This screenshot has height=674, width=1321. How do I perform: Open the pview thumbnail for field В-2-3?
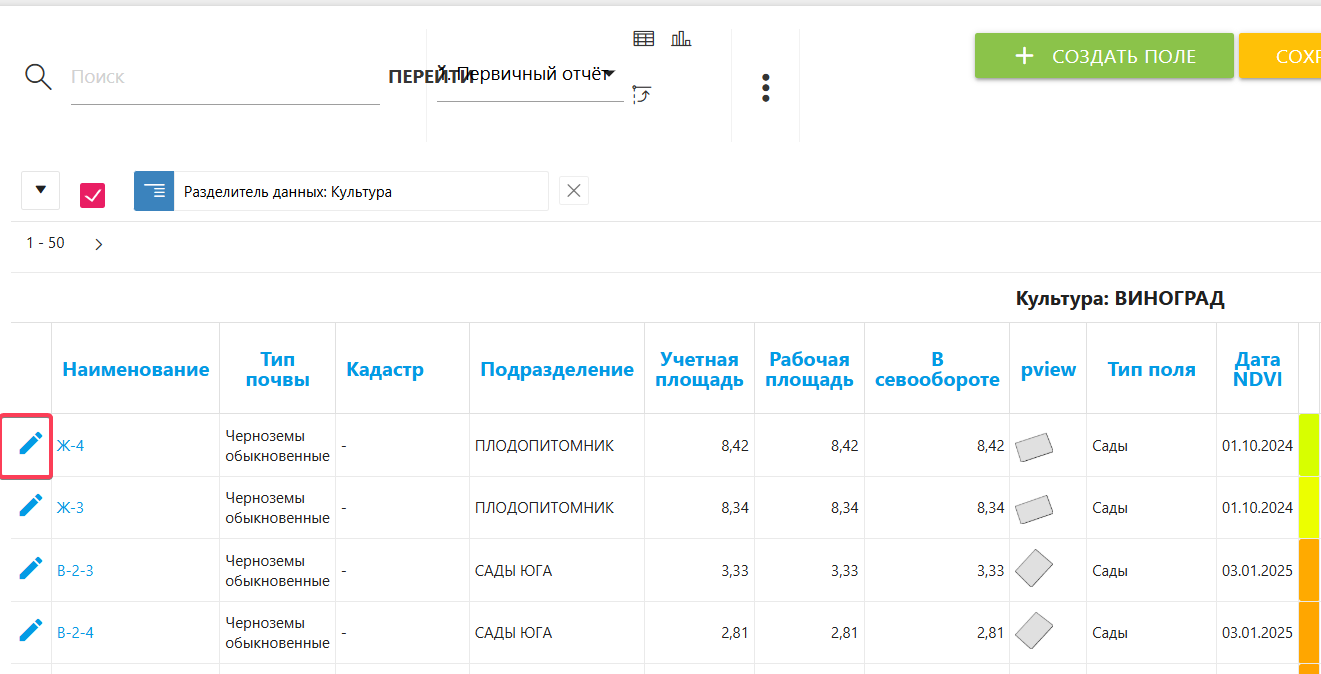point(1035,569)
